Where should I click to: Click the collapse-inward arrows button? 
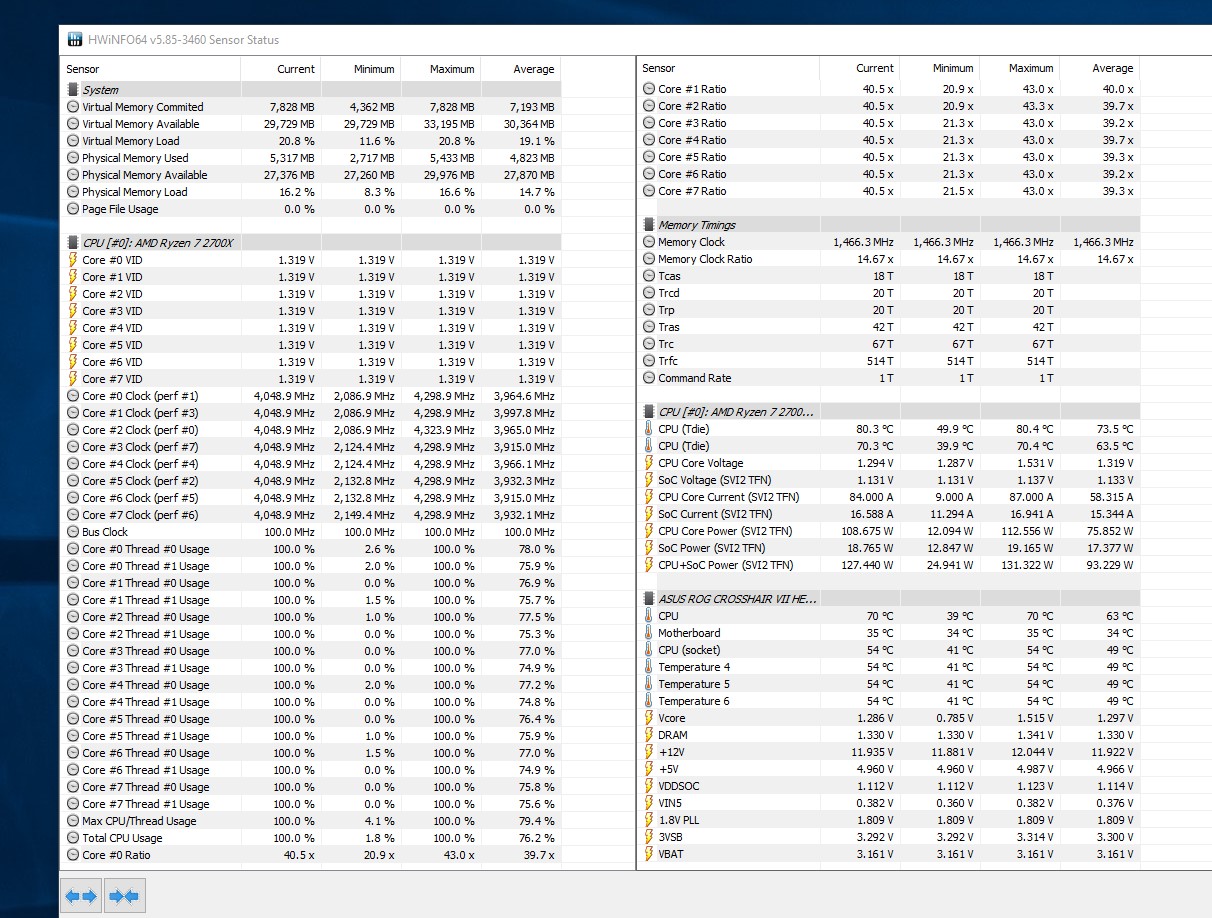click(125, 896)
